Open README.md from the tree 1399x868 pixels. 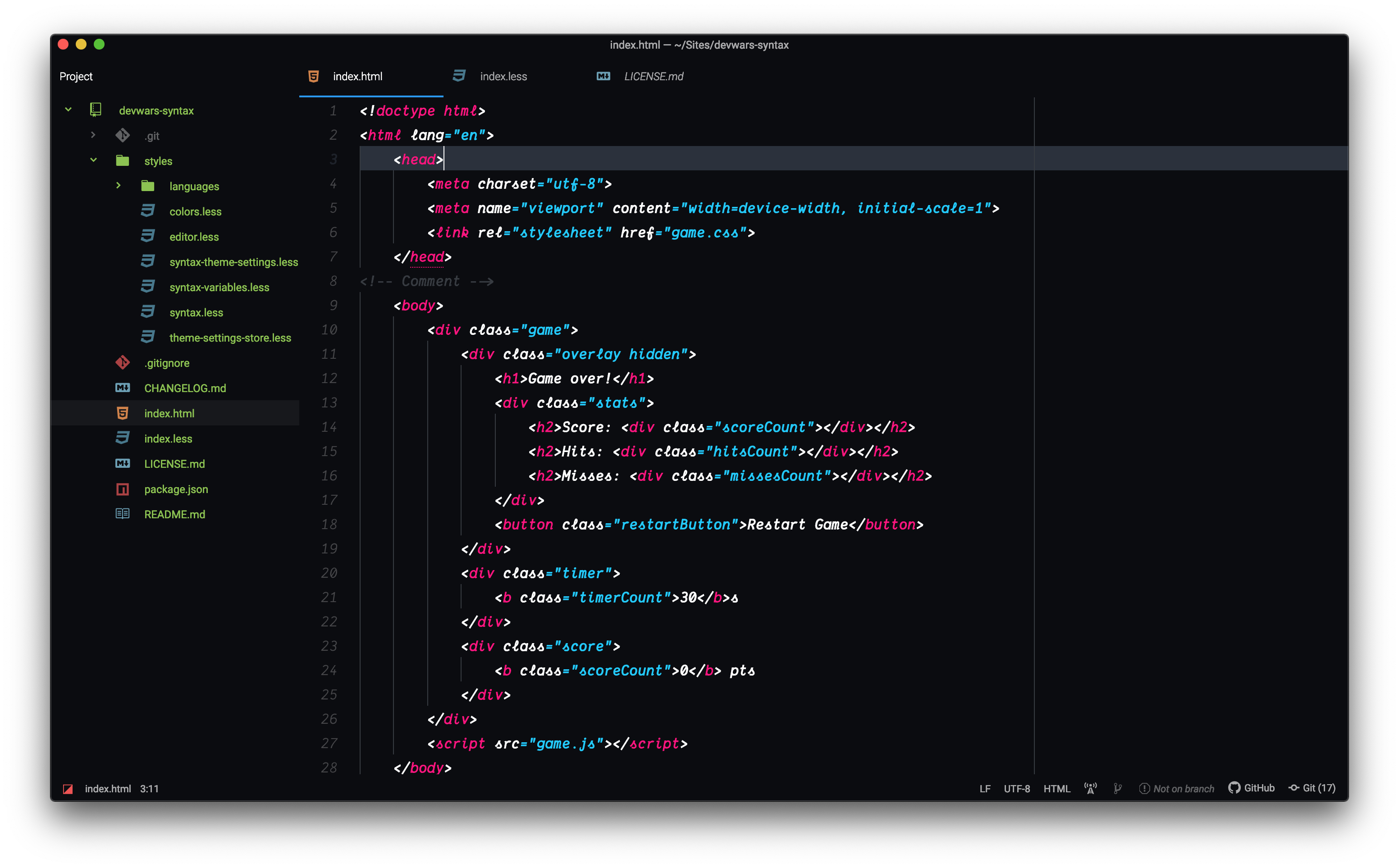(x=174, y=514)
